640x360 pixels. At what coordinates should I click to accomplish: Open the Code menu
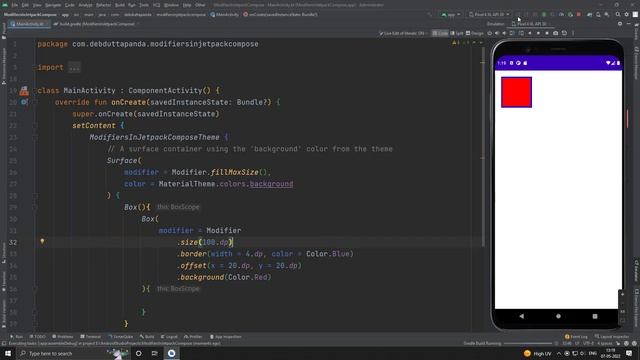point(70,5)
